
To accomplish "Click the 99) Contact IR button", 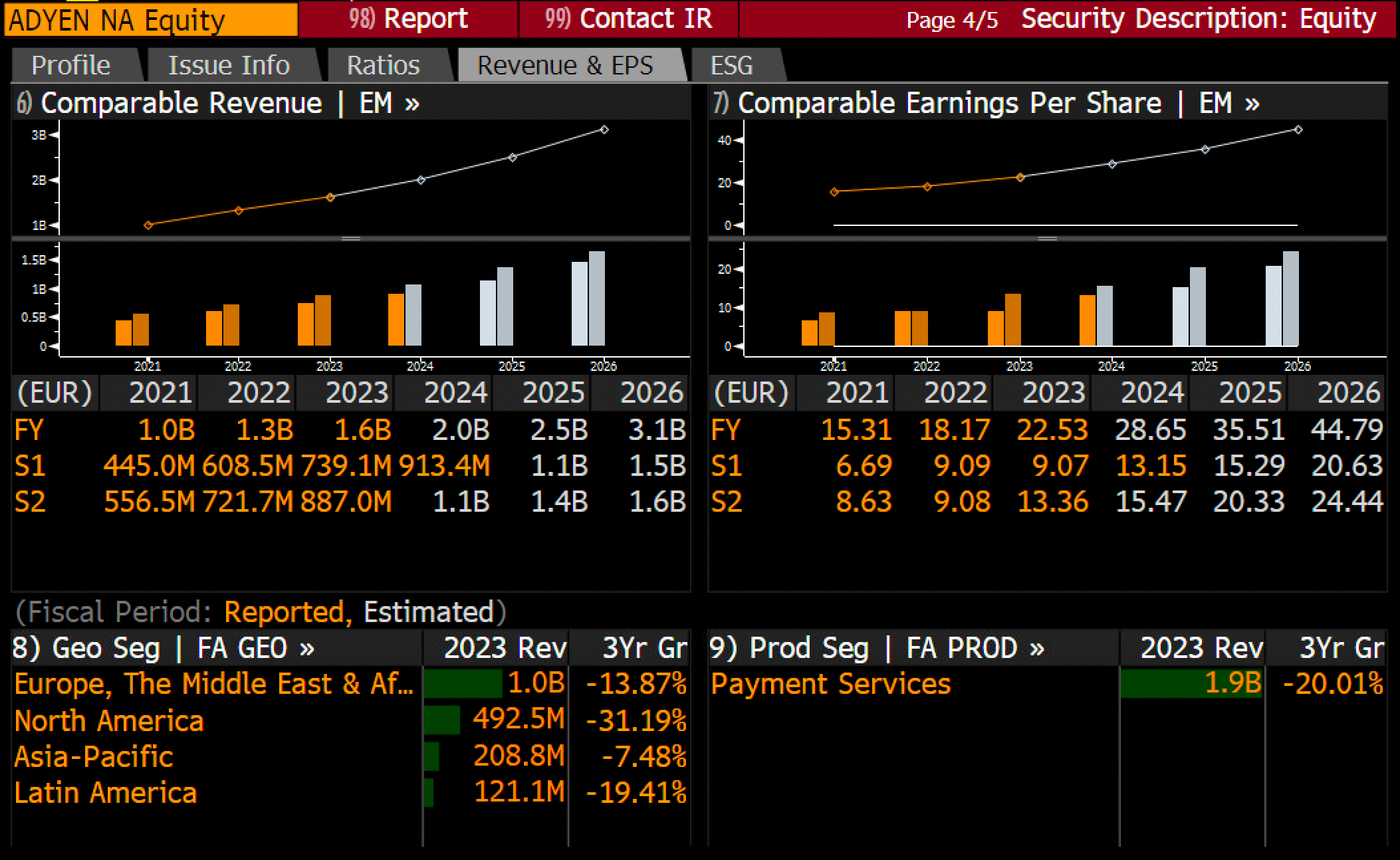I will tap(628, 19).
